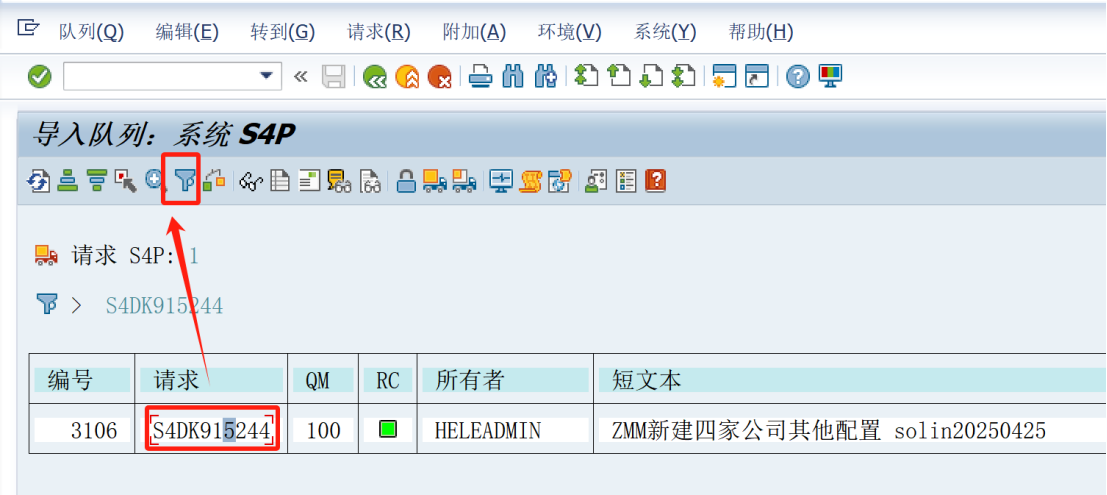This screenshot has width=1107, height=495.
Task: Click the Import All Requests truck icon
Action: [435, 181]
